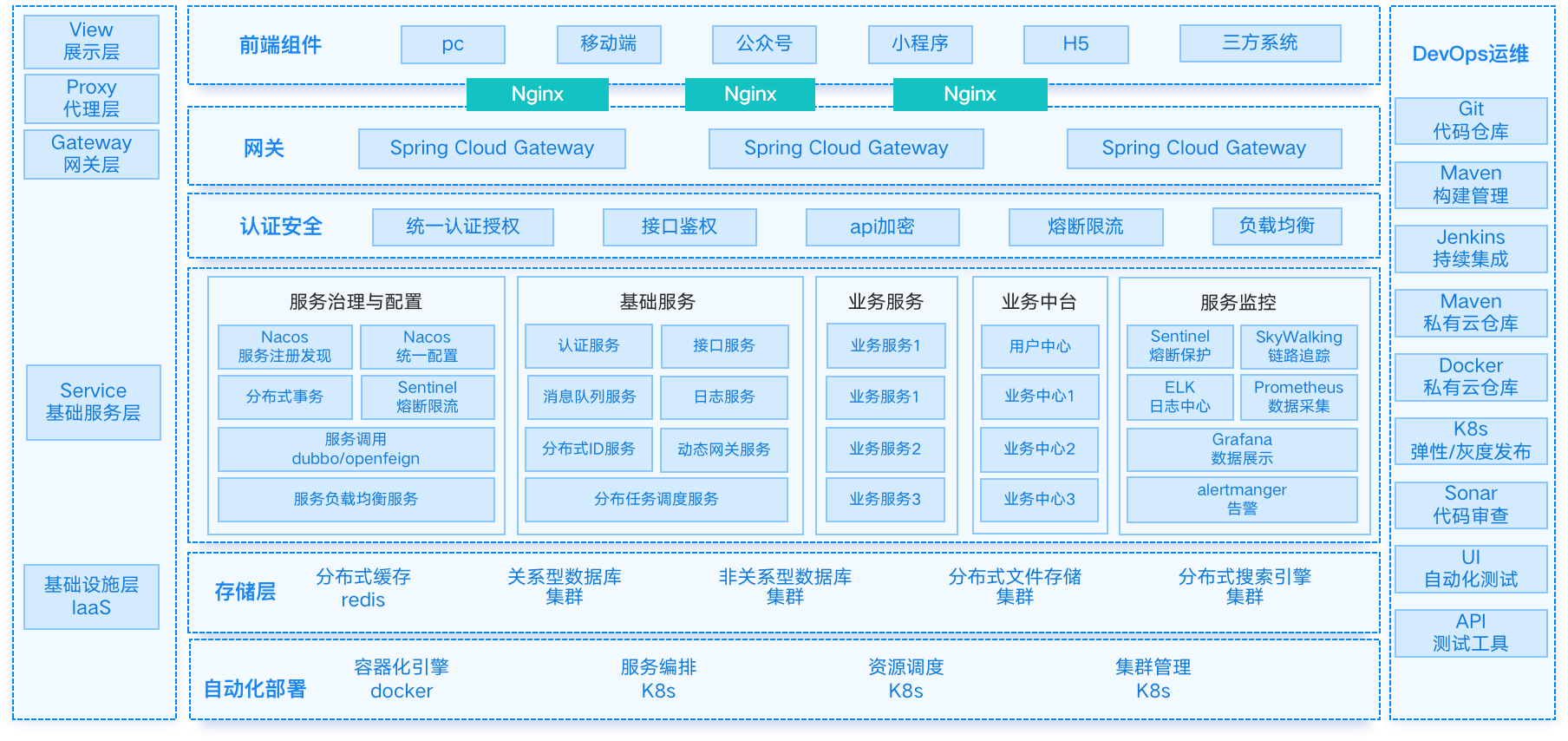The image size is (1568, 741).
Task: Click the 接口鉴权 box
Action: click(x=680, y=227)
